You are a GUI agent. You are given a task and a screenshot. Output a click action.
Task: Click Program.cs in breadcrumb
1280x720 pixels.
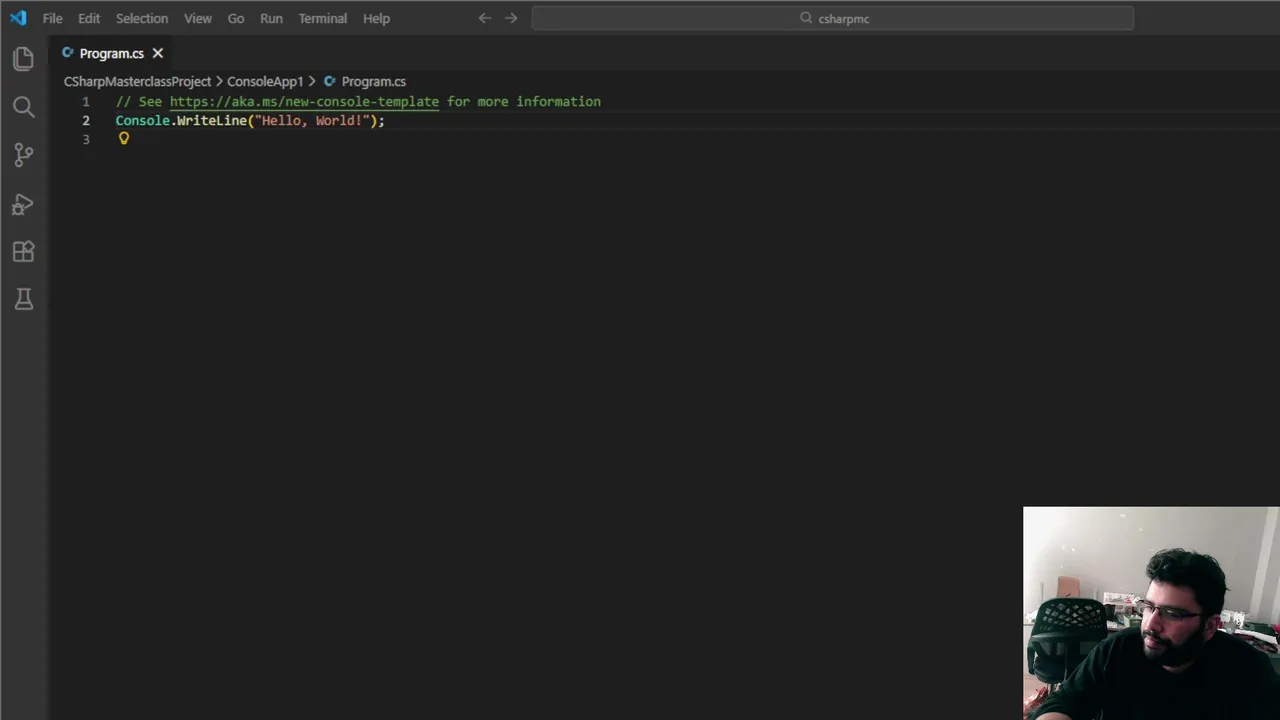(373, 81)
